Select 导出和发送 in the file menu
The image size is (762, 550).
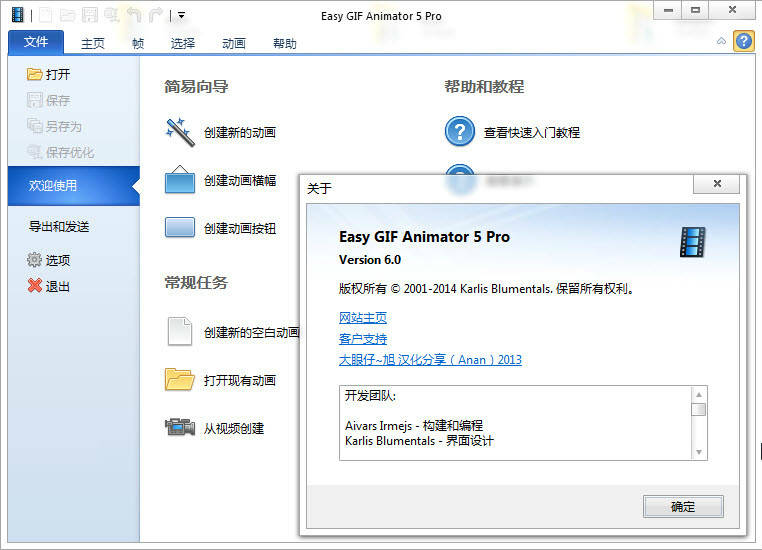click(59, 226)
